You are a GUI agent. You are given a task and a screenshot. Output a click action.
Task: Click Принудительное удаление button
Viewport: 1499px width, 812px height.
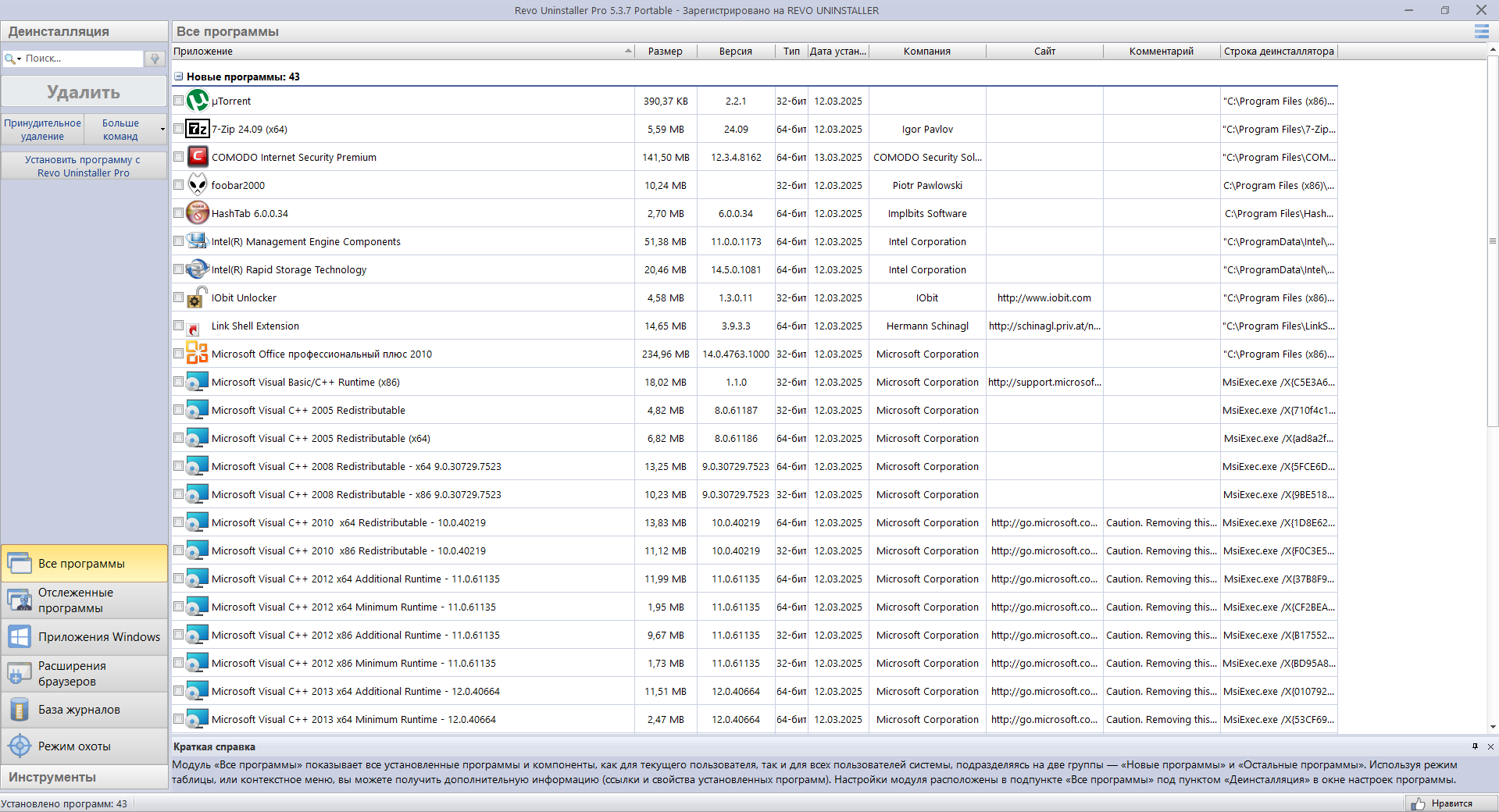point(42,130)
